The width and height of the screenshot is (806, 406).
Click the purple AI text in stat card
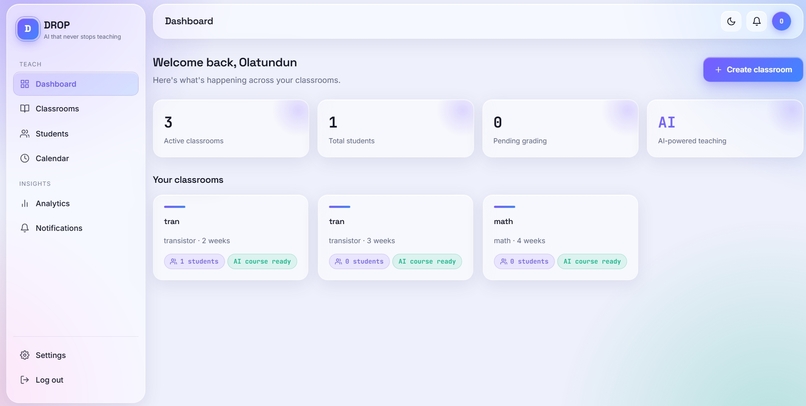tap(667, 122)
